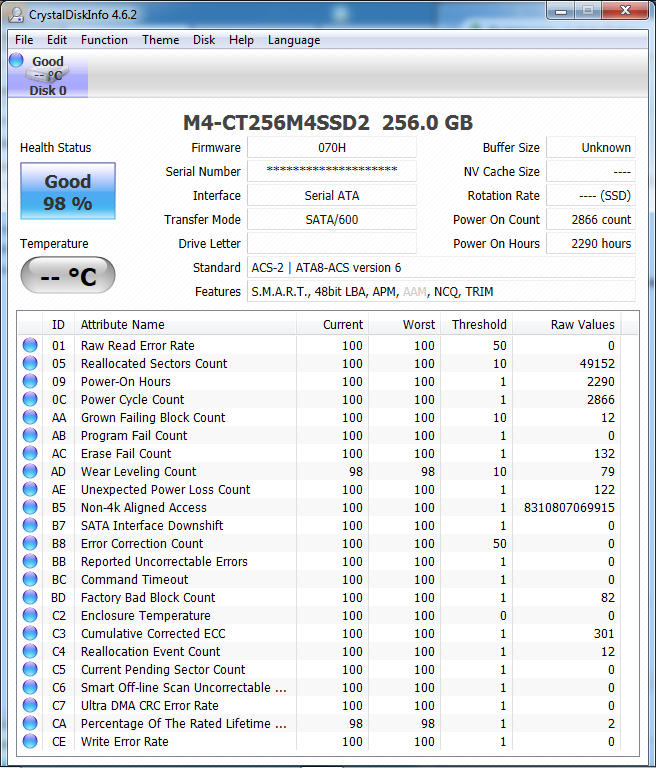Click the Cumulative Corrected ECC raw value 301
656x768 pixels.
pos(604,633)
